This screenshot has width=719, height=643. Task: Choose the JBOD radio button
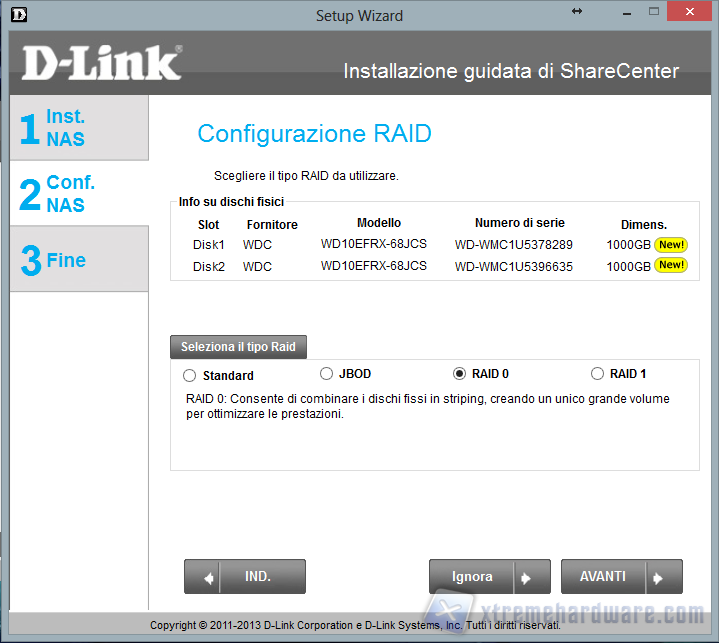point(327,374)
